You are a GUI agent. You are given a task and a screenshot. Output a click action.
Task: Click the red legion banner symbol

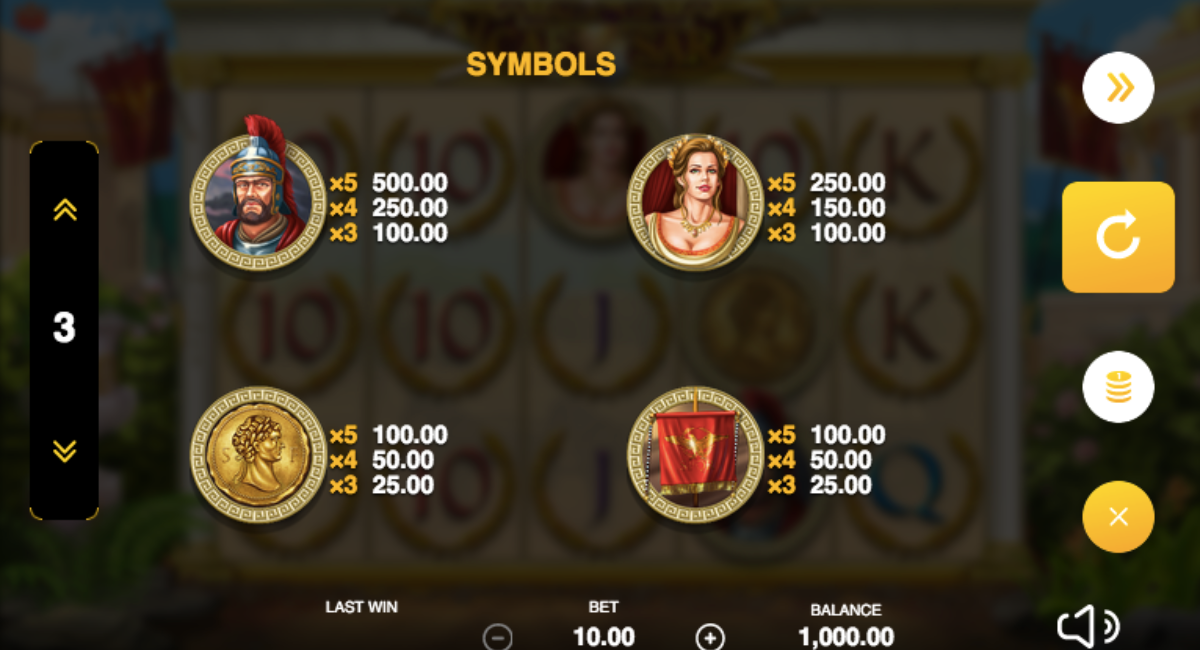tap(695, 455)
